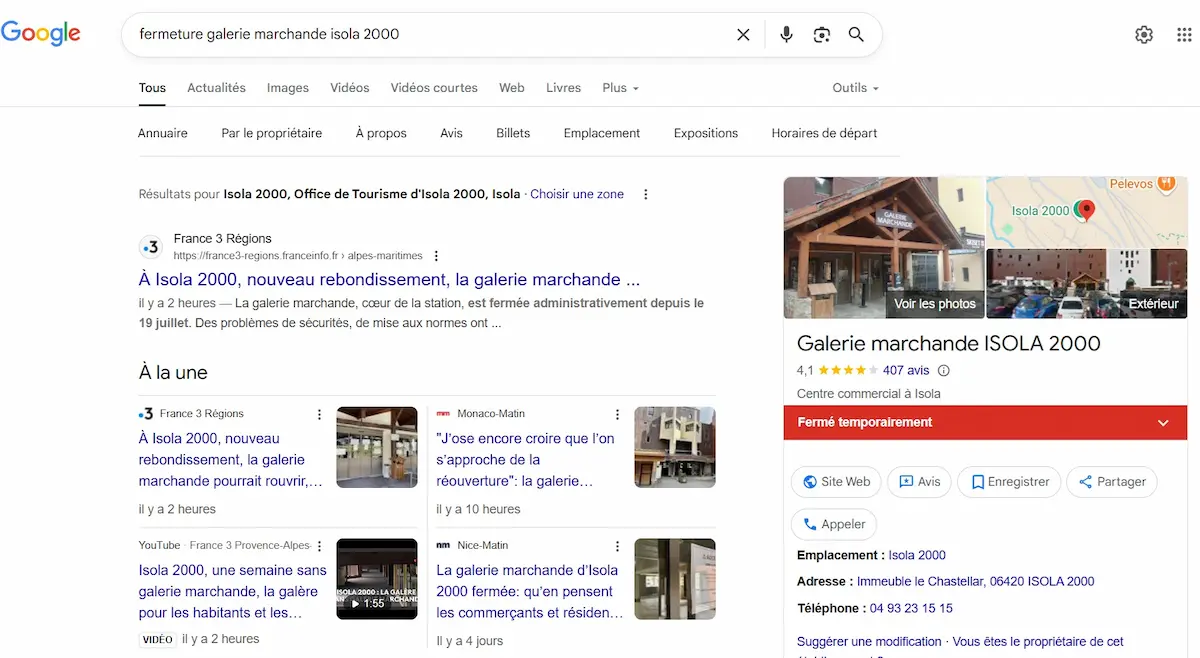Switch to the Vidéos courtes tab

point(434,88)
